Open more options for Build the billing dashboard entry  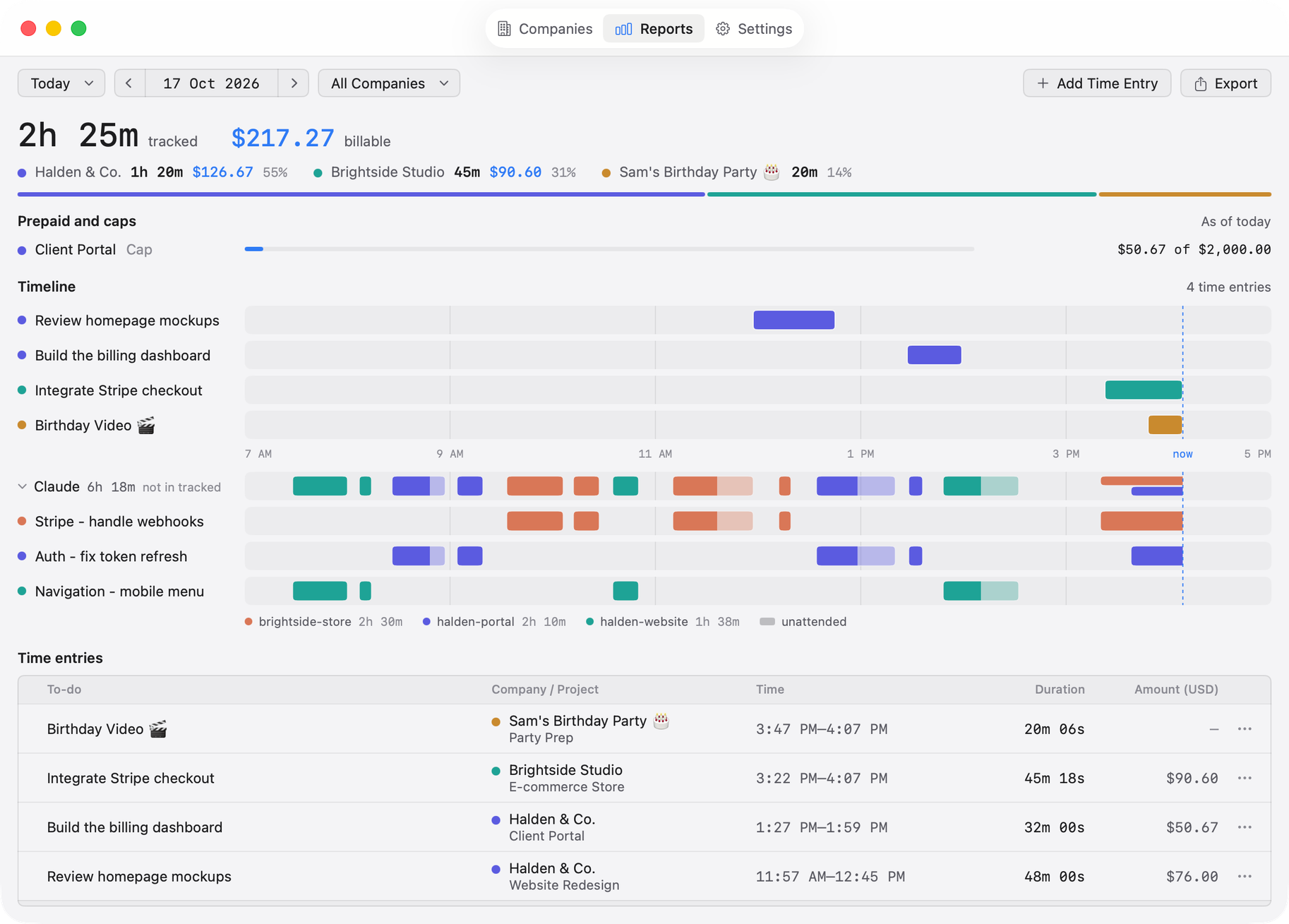coord(1245,827)
